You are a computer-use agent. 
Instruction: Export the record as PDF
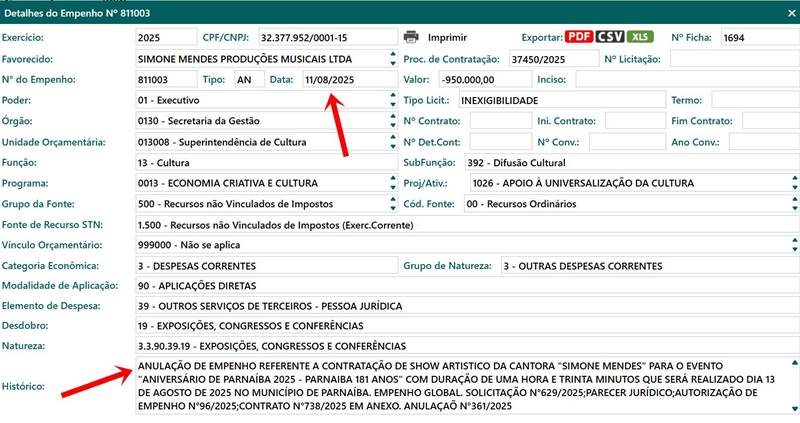[579, 37]
